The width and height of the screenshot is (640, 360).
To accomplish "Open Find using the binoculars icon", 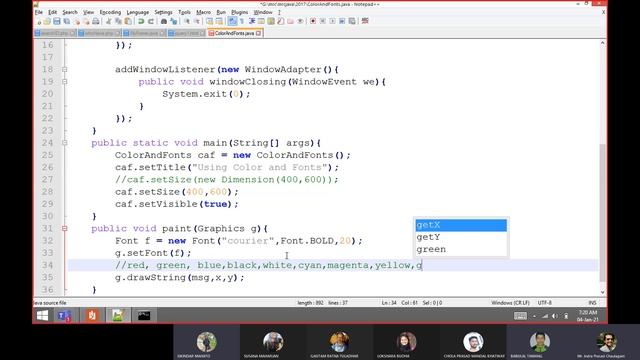I will point(164,21).
